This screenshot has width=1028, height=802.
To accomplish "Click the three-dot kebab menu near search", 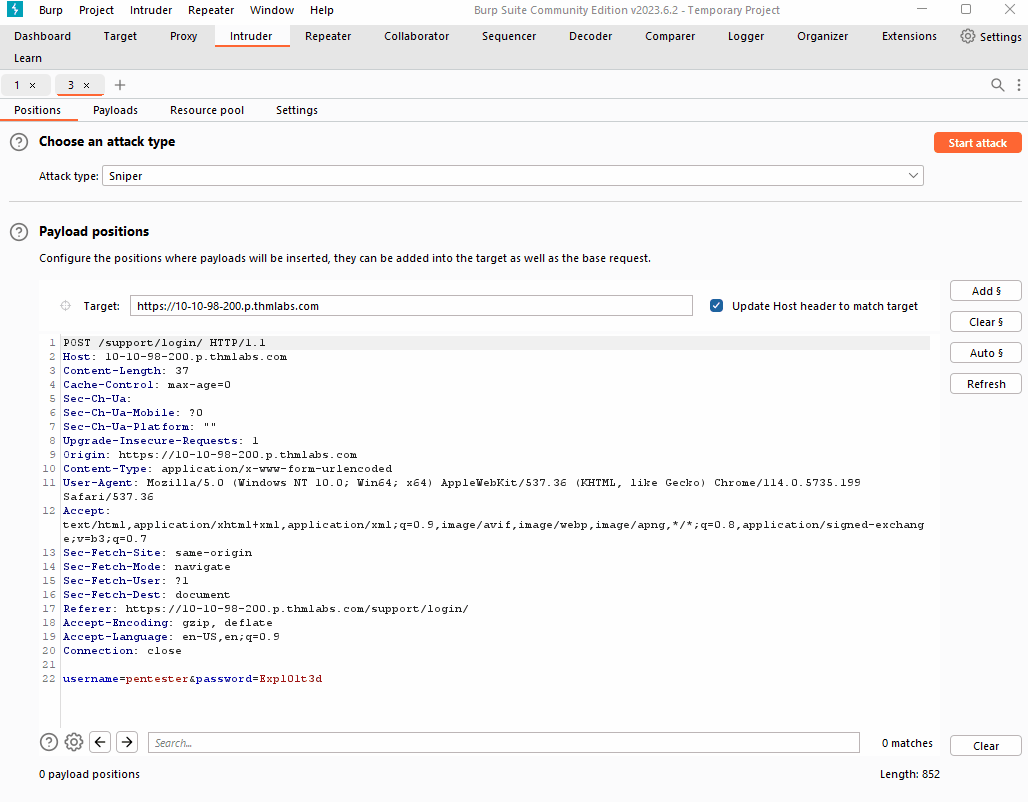I will pos(1018,85).
